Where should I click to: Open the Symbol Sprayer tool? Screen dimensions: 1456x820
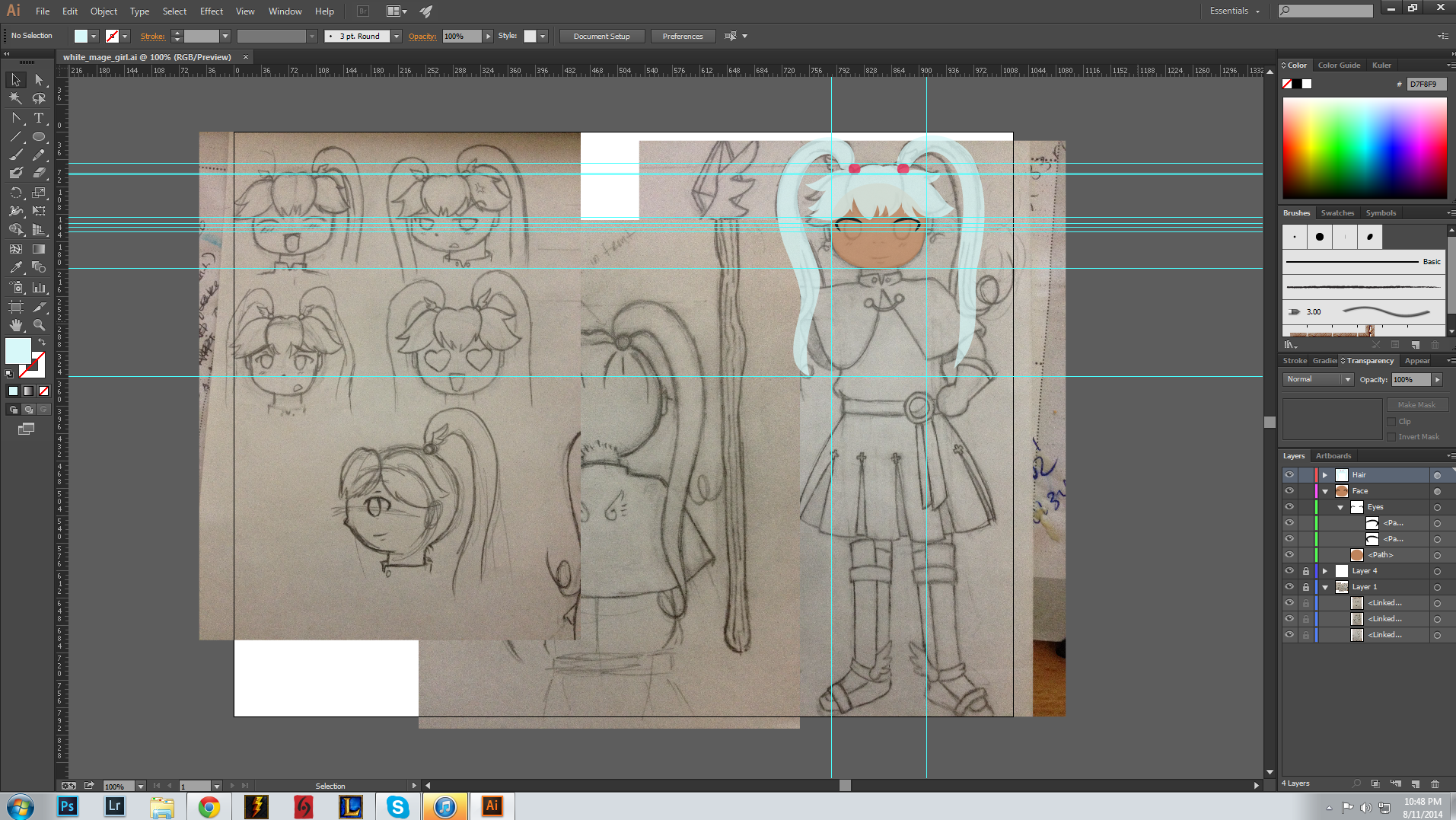[16, 288]
